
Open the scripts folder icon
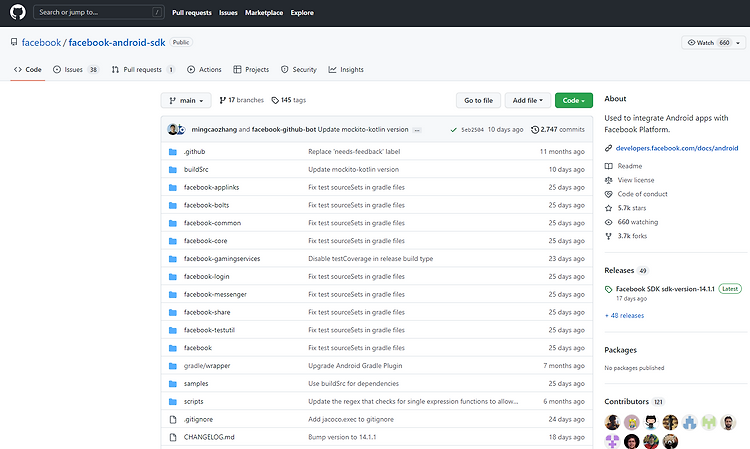click(173, 402)
